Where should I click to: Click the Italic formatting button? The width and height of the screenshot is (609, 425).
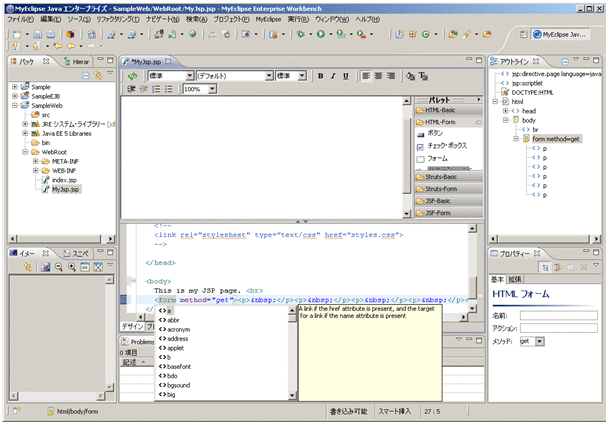click(332, 76)
